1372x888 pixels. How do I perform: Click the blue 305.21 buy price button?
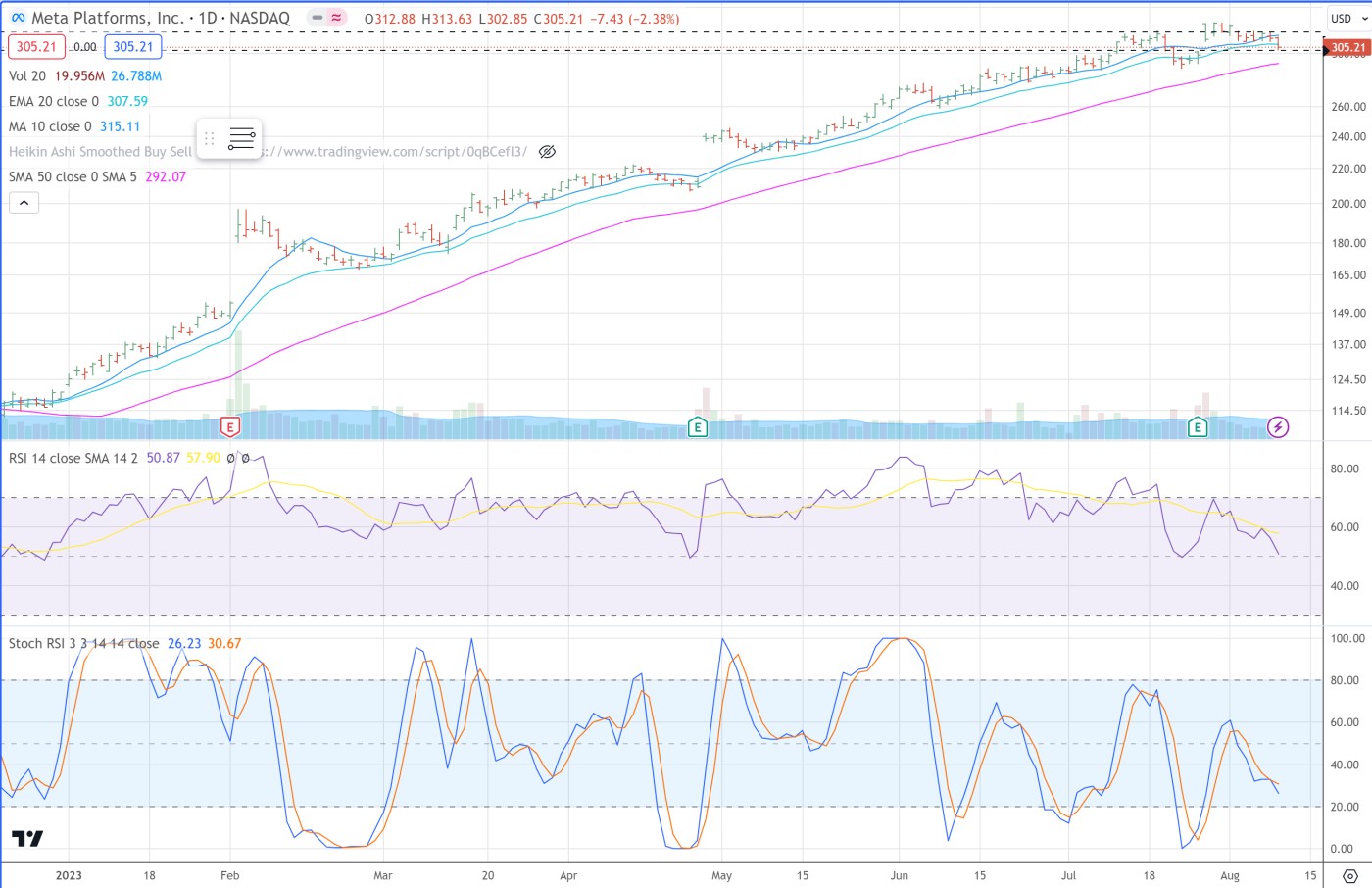click(133, 46)
